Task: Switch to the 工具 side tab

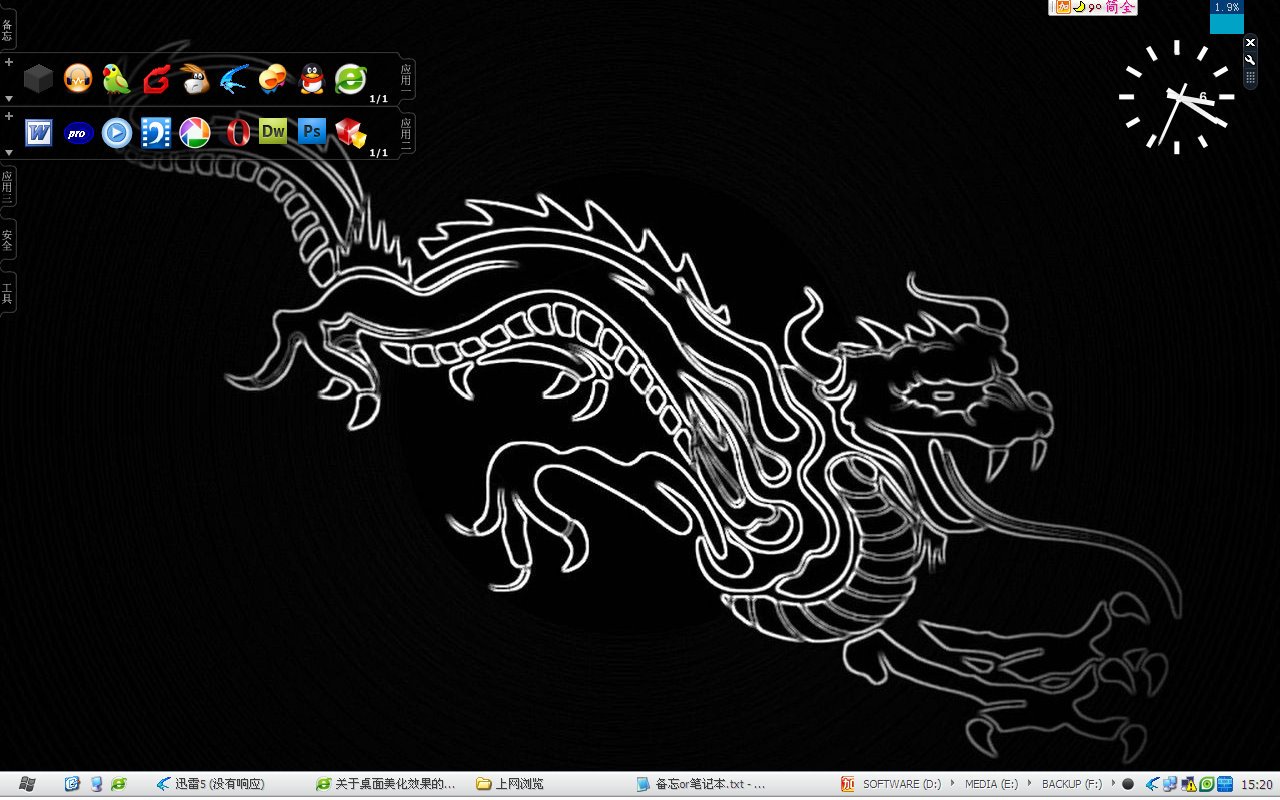Action: click(7, 293)
